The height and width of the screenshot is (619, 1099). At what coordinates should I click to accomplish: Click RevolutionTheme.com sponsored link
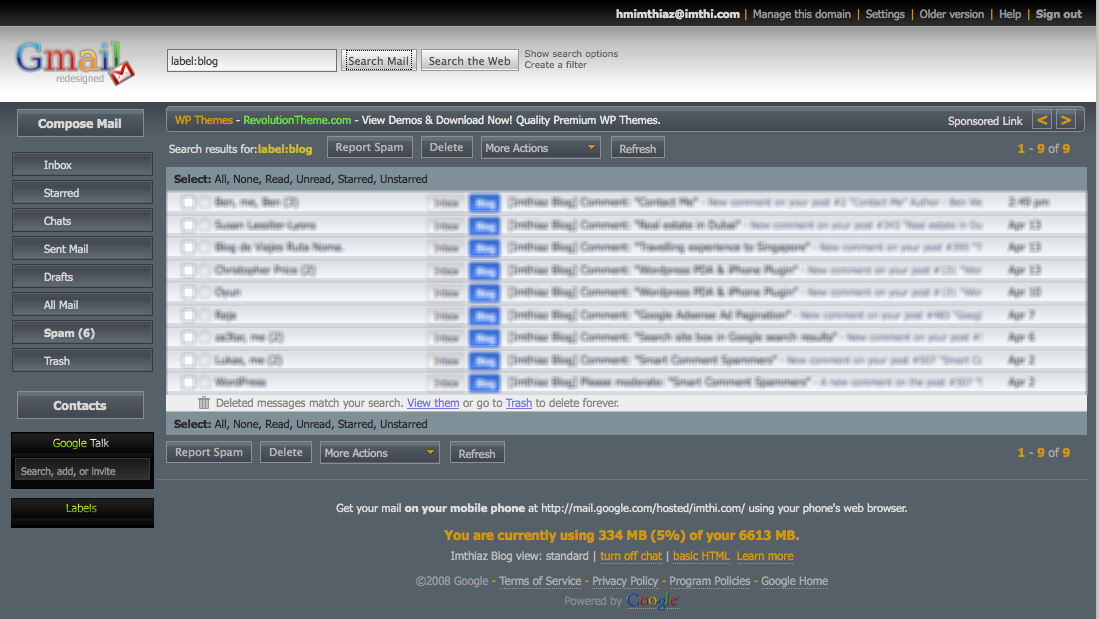(x=297, y=120)
